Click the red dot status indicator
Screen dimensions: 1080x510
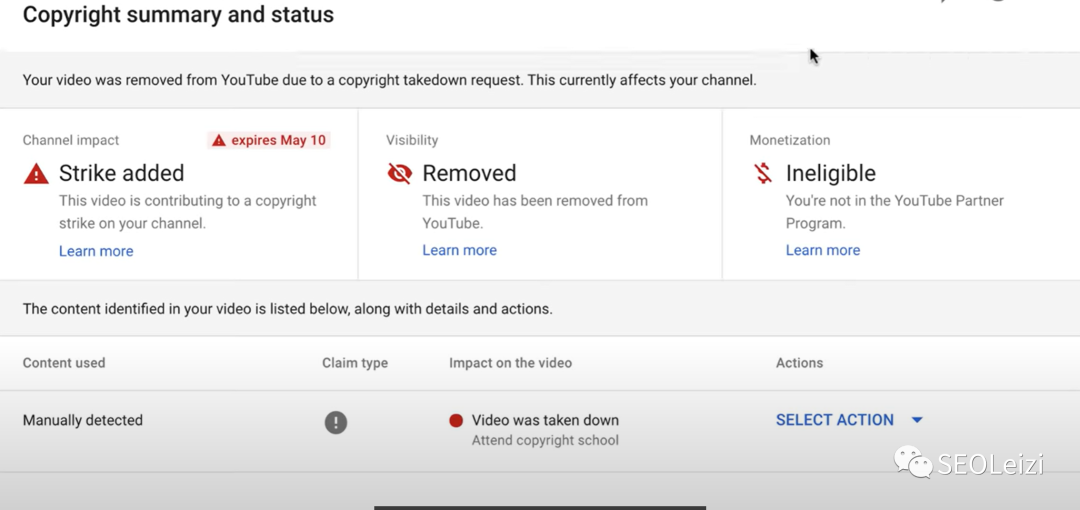coord(456,421)
